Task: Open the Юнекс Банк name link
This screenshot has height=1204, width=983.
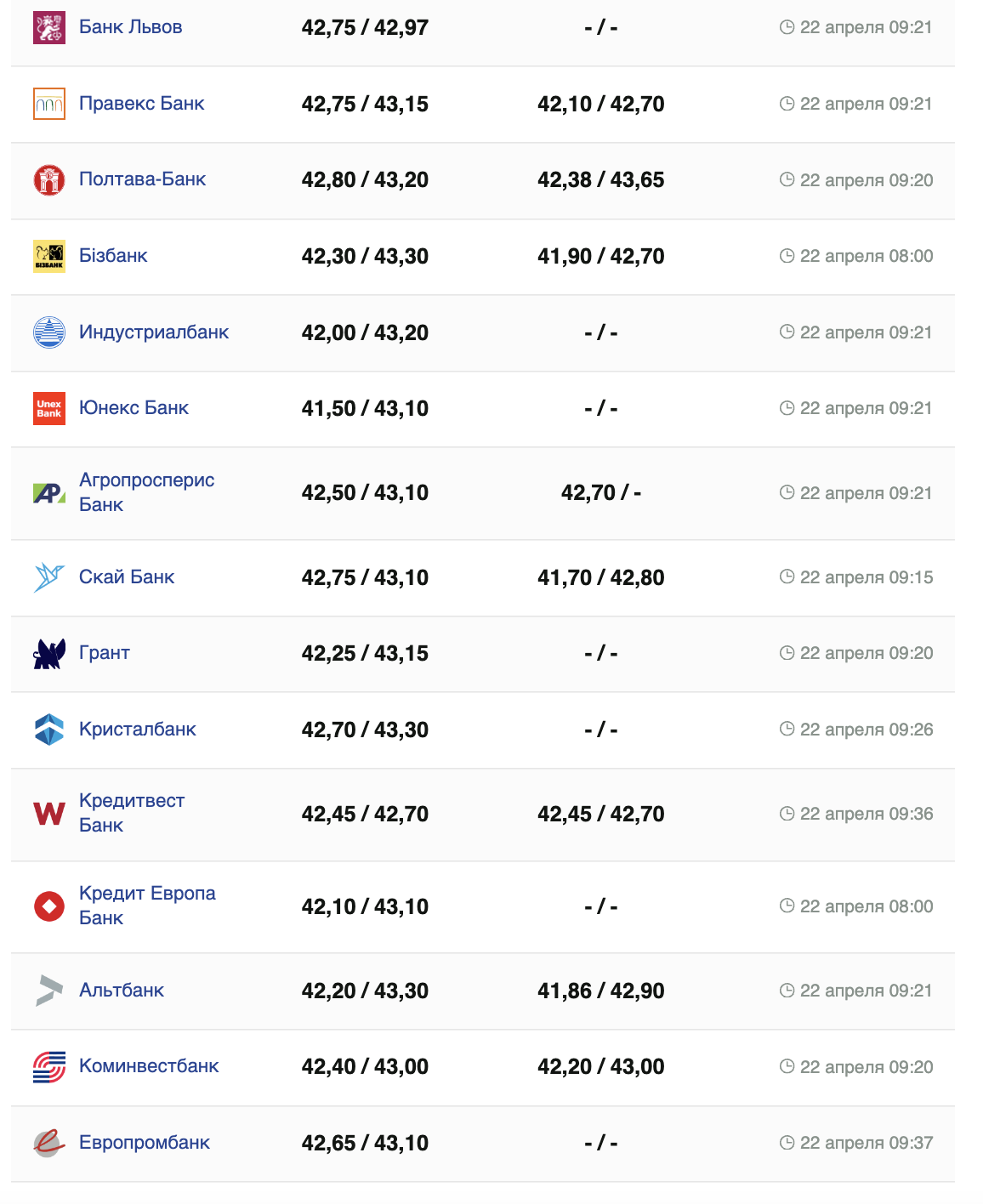Action: click(134, 408)
